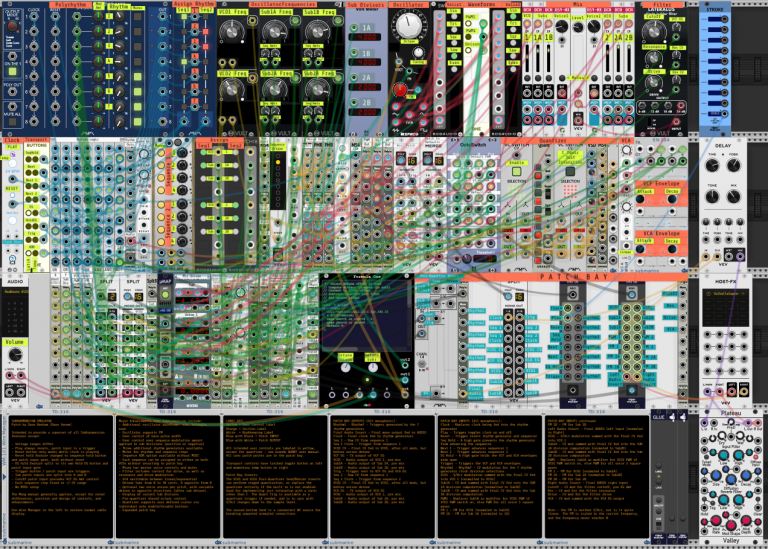
Task: Toggle lit Polyrhythm mute button in row 5
Action: (x=138, y=77)
